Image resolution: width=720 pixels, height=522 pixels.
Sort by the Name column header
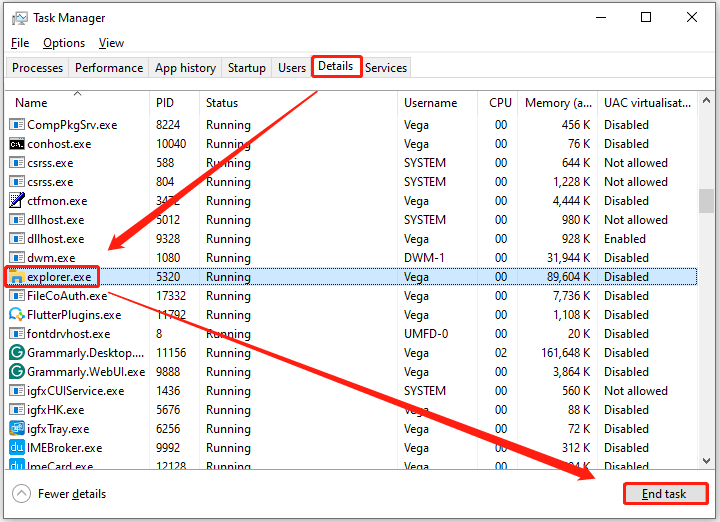click(x=77, y=103)
